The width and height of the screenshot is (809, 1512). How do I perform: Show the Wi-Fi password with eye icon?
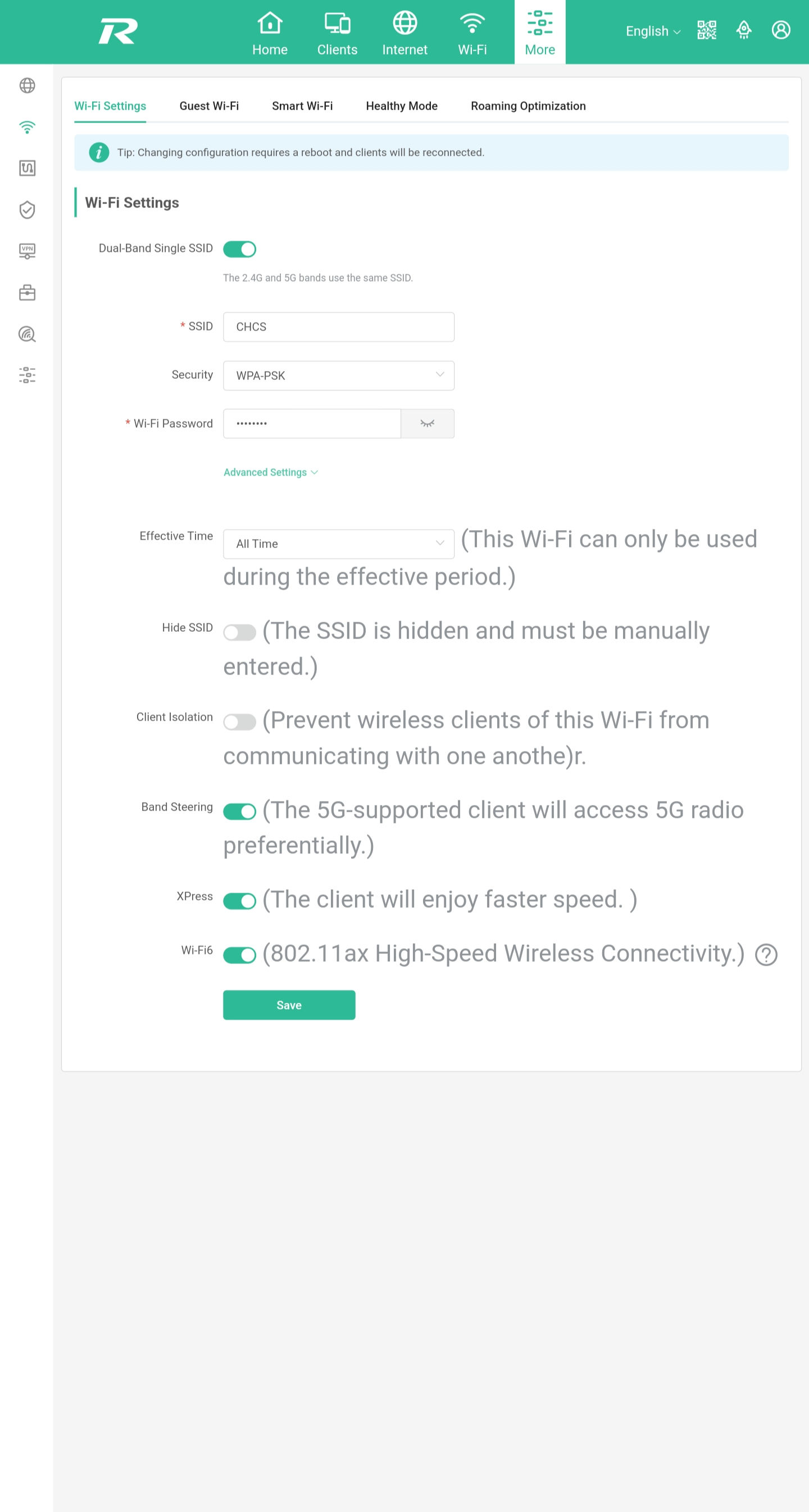coord(427,423)
